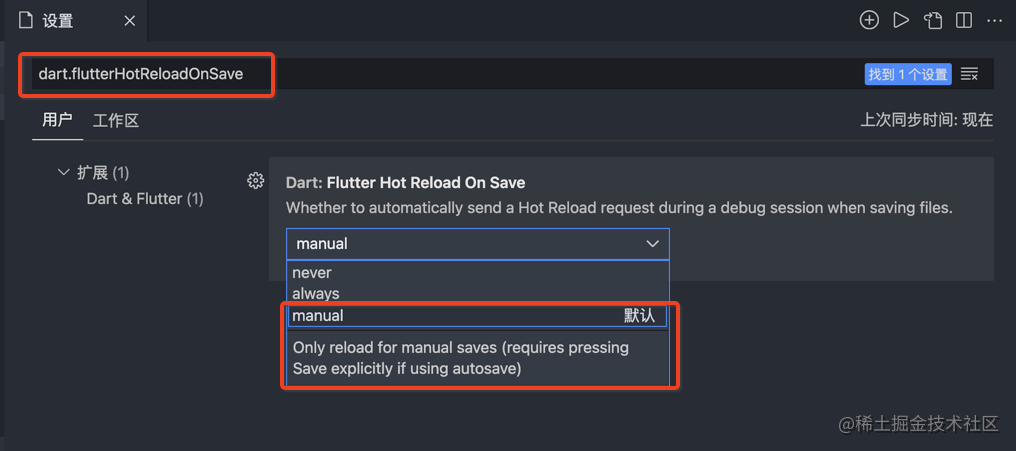
Task: Click the run play icon in editor toolbar
Action: (901, 21)
